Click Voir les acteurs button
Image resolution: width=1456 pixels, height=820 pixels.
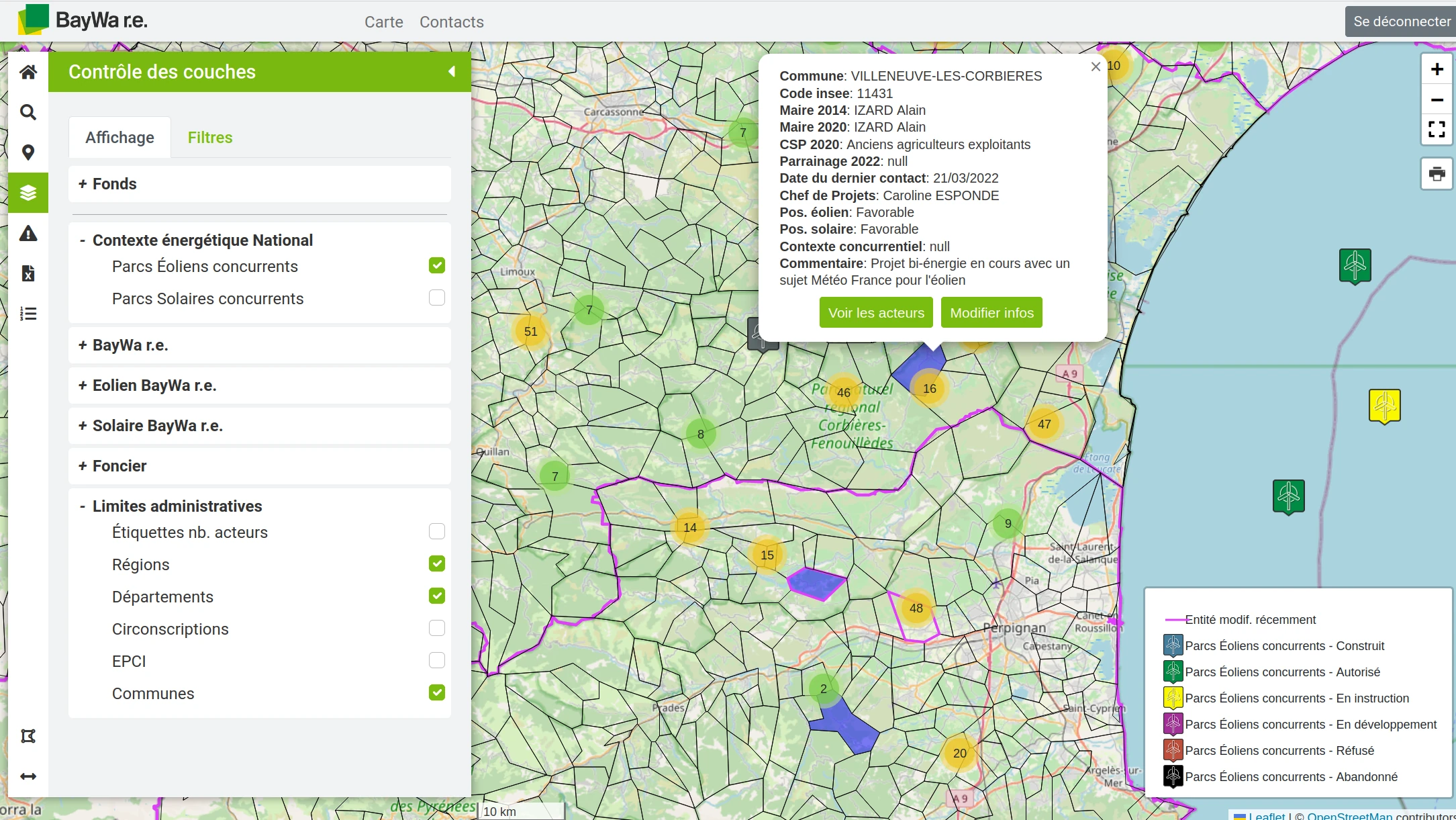(875, 313)
